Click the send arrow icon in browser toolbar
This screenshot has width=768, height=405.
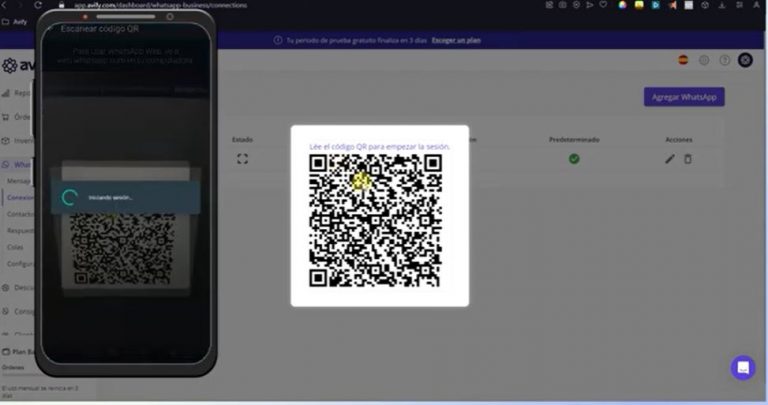point(590,5)
